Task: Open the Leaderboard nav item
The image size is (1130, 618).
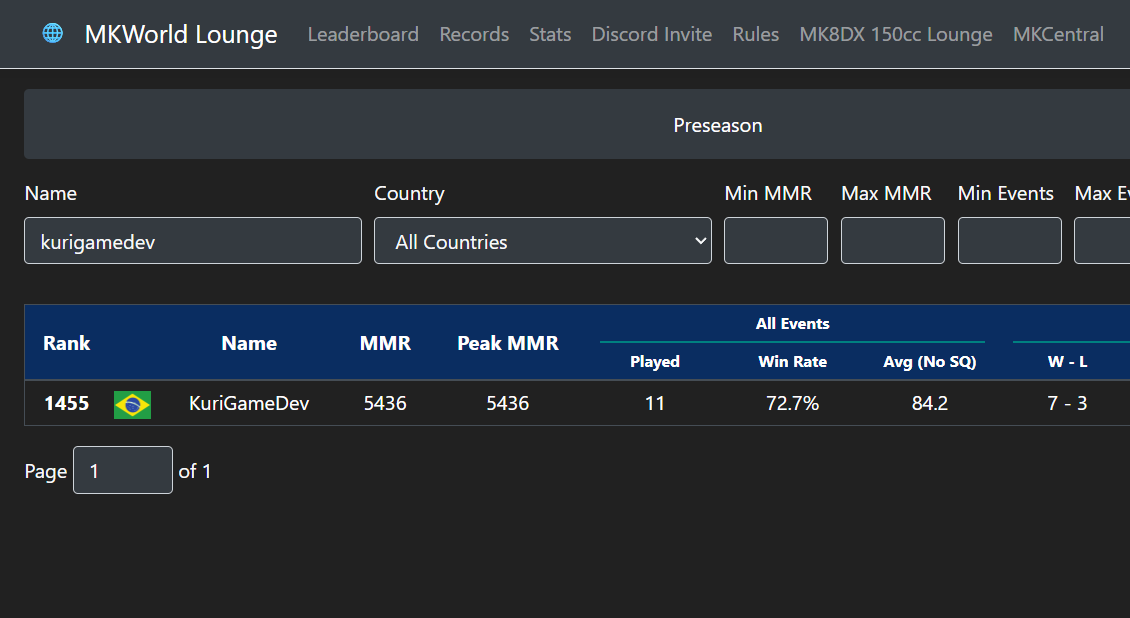Action: click(x=363, y=34)
